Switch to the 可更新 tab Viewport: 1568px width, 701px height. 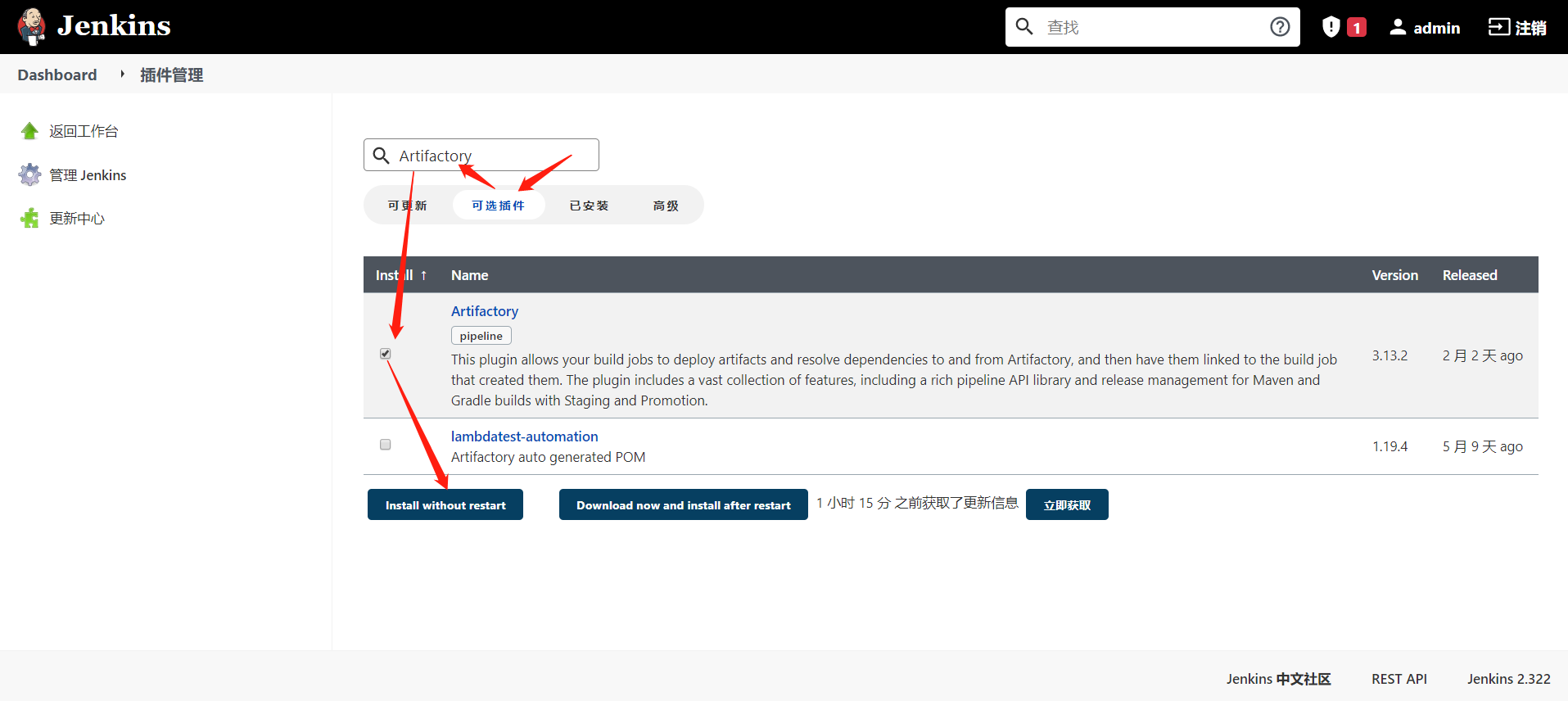(x=407, y=206)
